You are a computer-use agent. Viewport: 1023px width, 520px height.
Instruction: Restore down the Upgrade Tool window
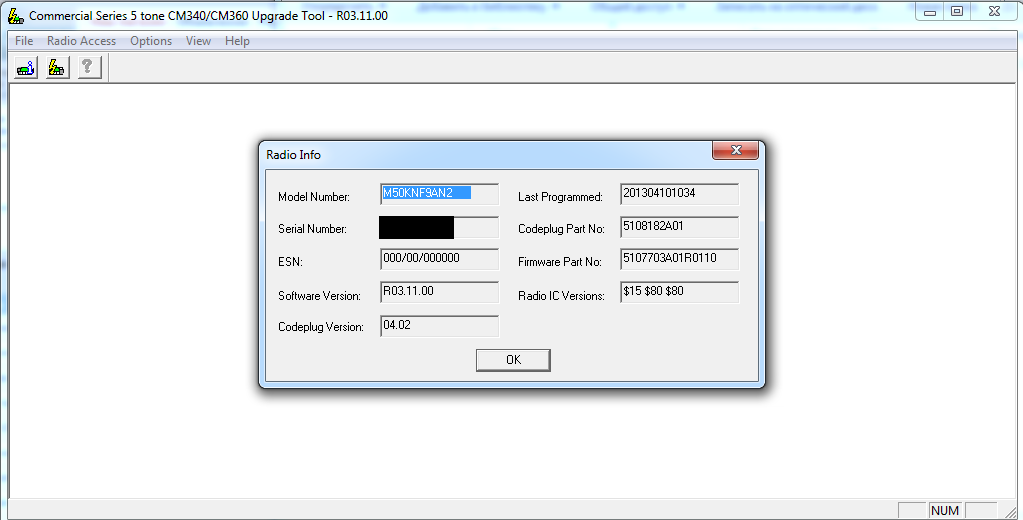tap(956, 12)
